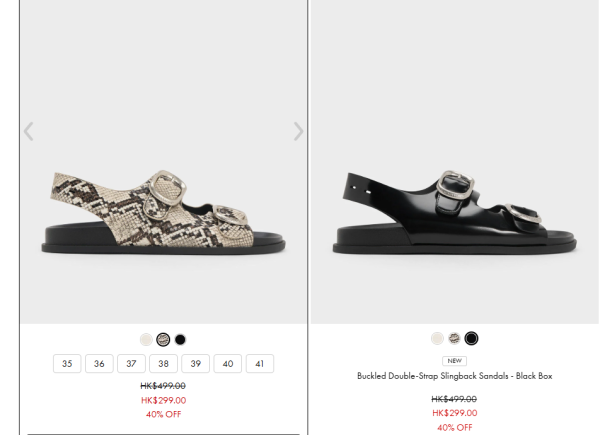Select size 36

coord(99,364)
